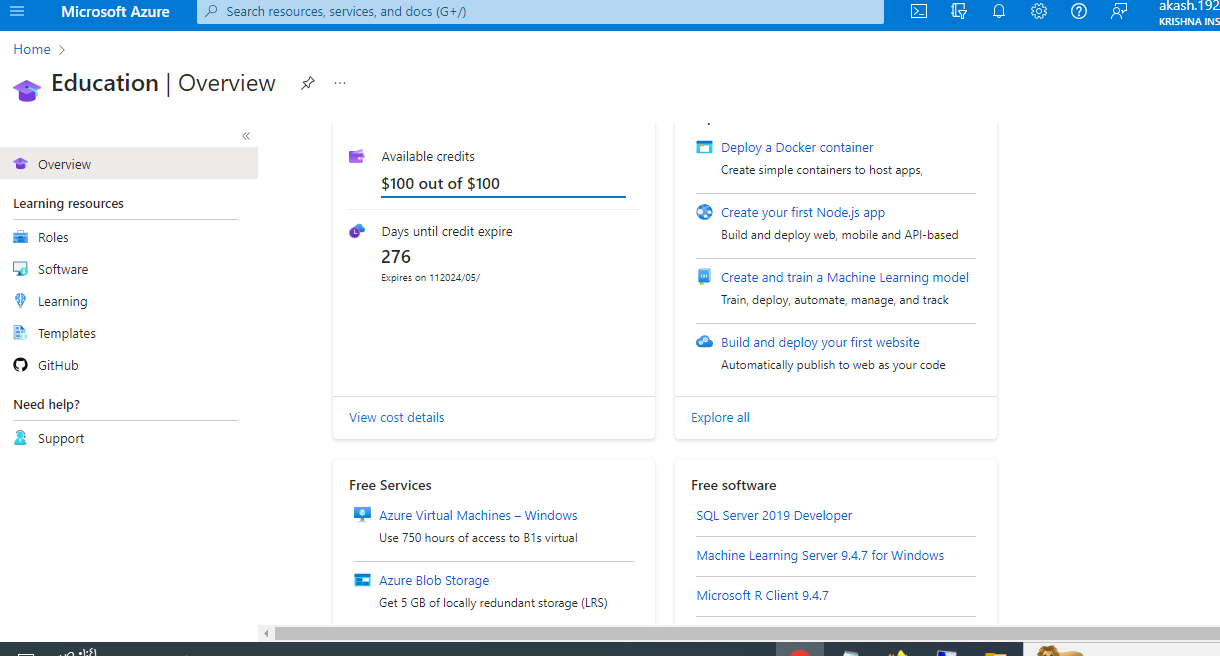Open the notifications bell
Screen dimensions: 1220x656
click(998, 12)
